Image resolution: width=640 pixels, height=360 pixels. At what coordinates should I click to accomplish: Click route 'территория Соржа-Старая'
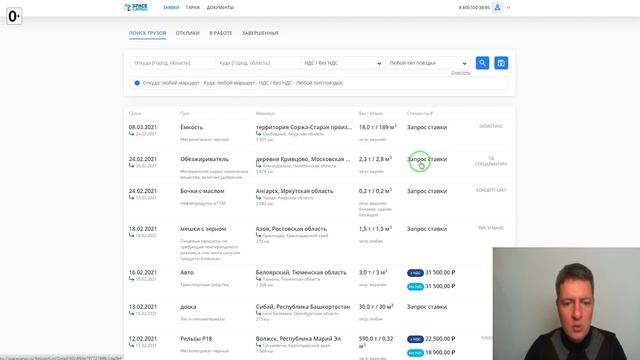coord(304,127)
